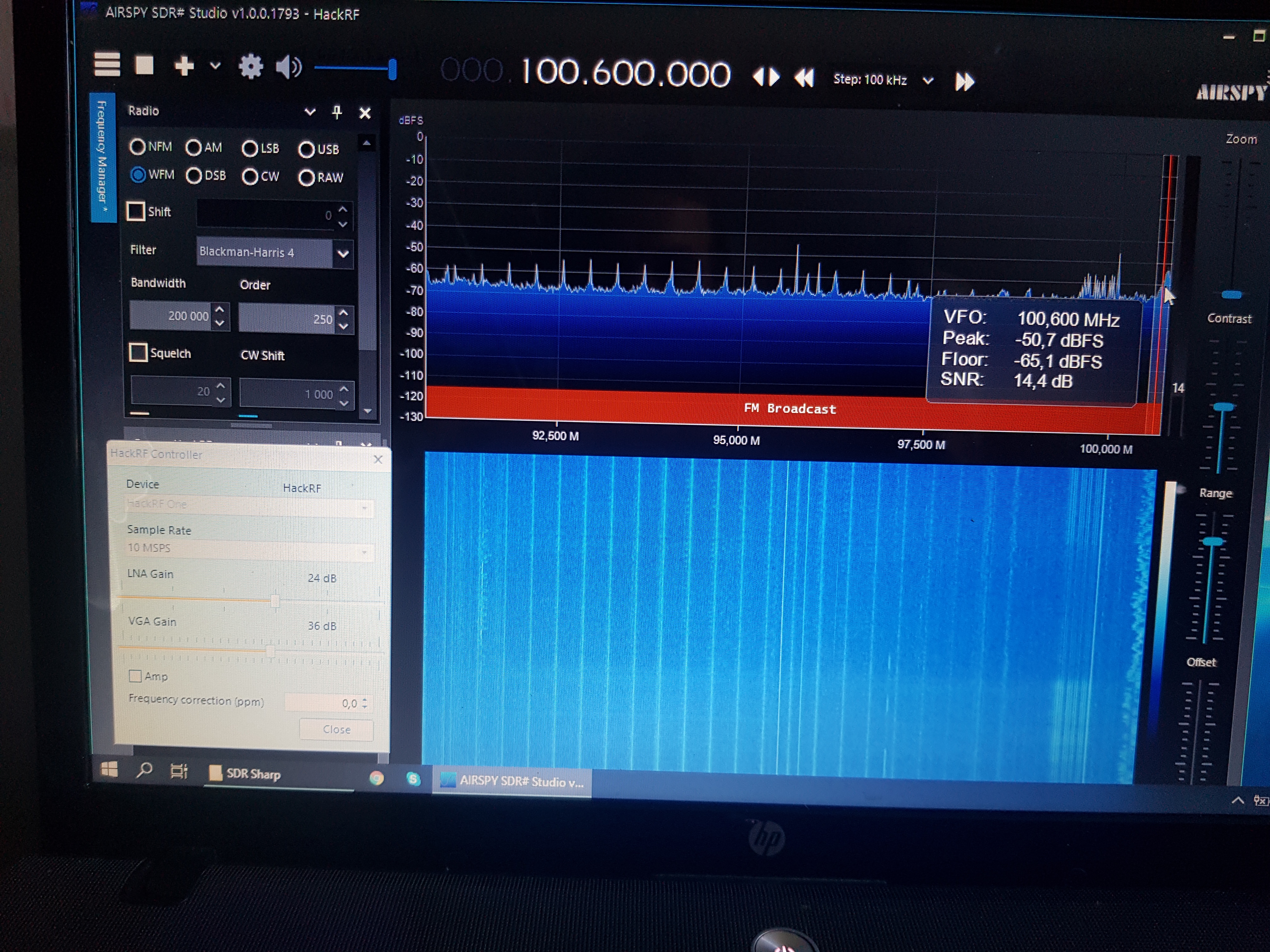Open the Windows Start menu

coord(109,769)
